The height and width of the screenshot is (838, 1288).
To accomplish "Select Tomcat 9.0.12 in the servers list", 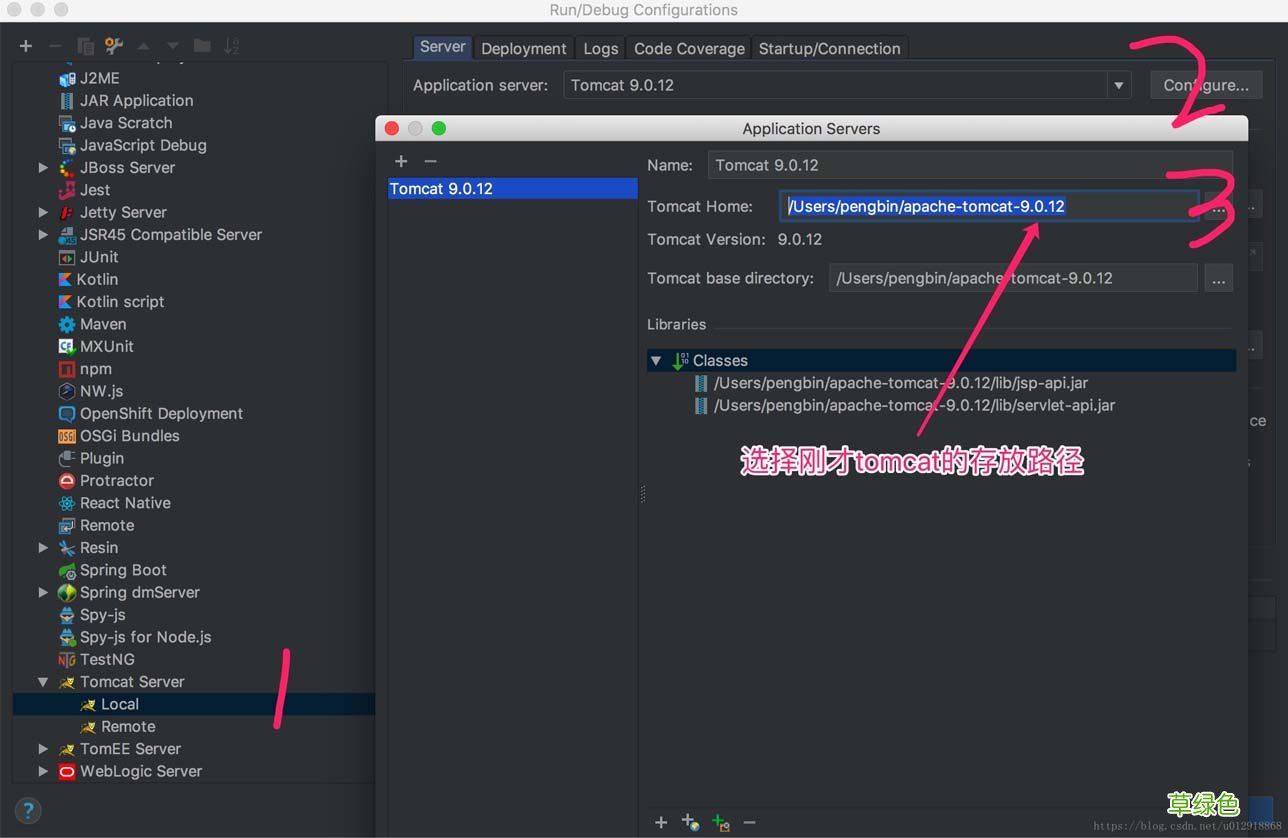I will (512, 189).
